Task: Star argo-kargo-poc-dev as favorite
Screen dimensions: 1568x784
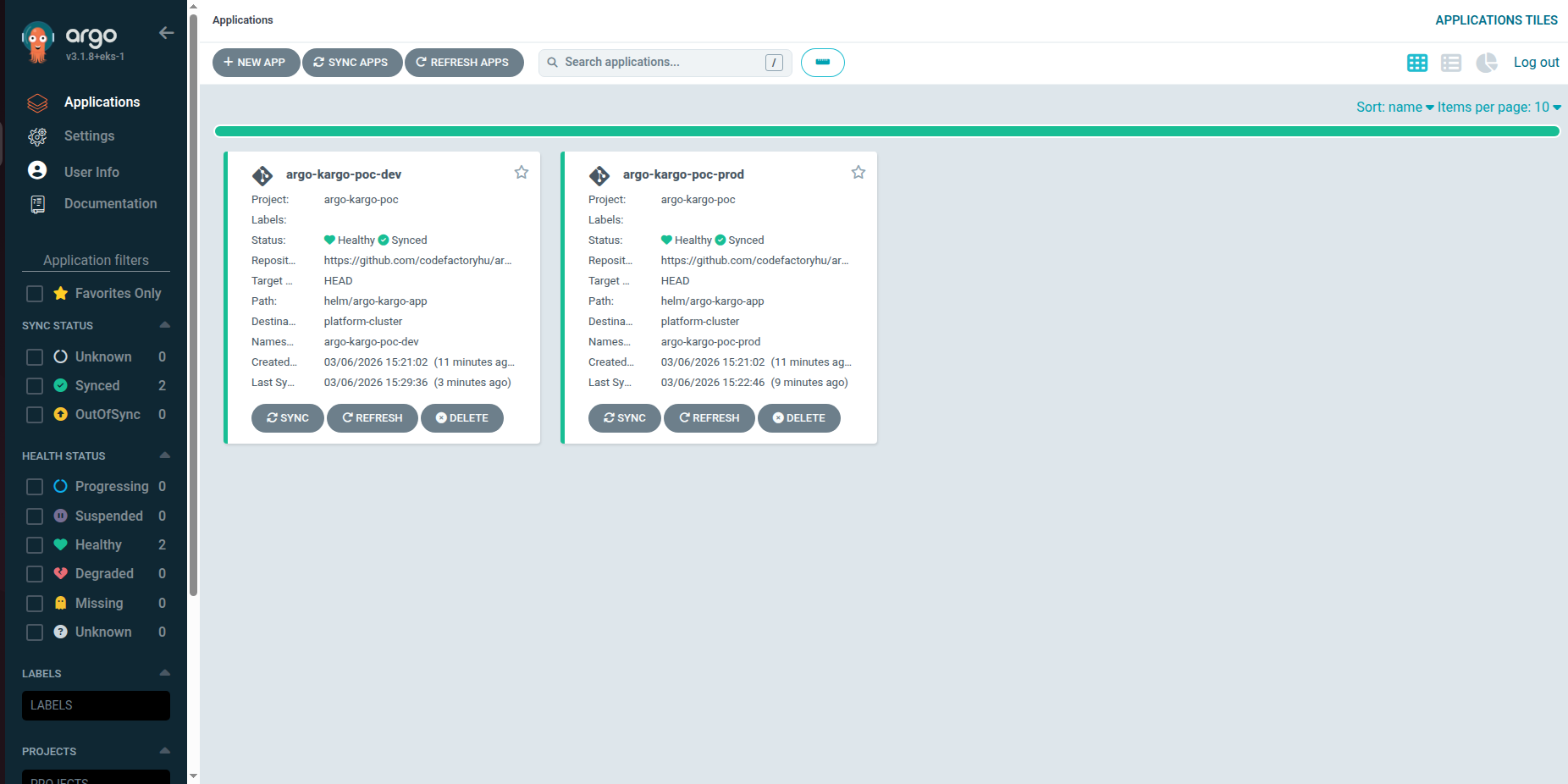Action: tap(522, 172)
